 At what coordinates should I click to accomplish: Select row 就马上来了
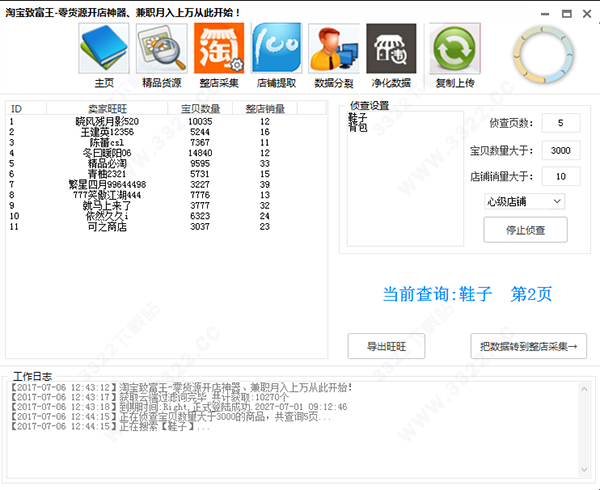coord(166,205)
